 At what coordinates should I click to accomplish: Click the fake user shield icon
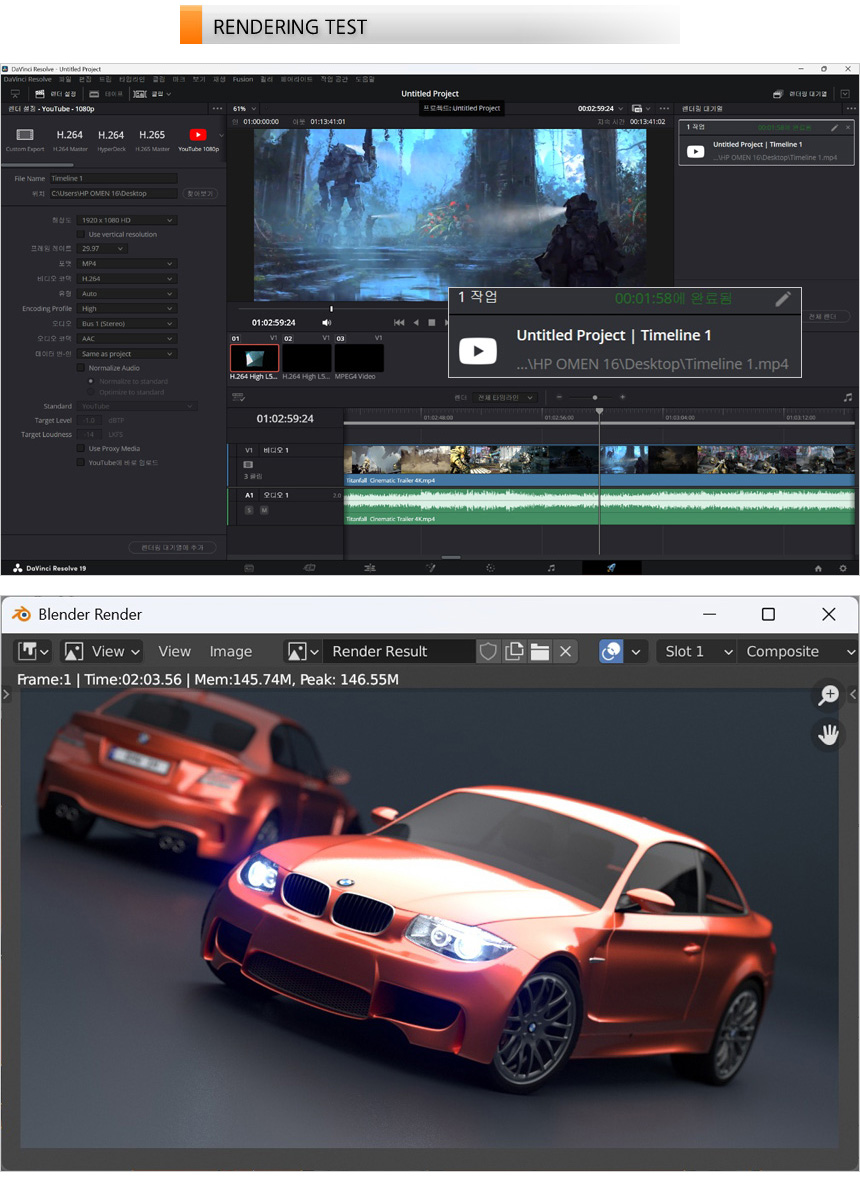point(488,651)
